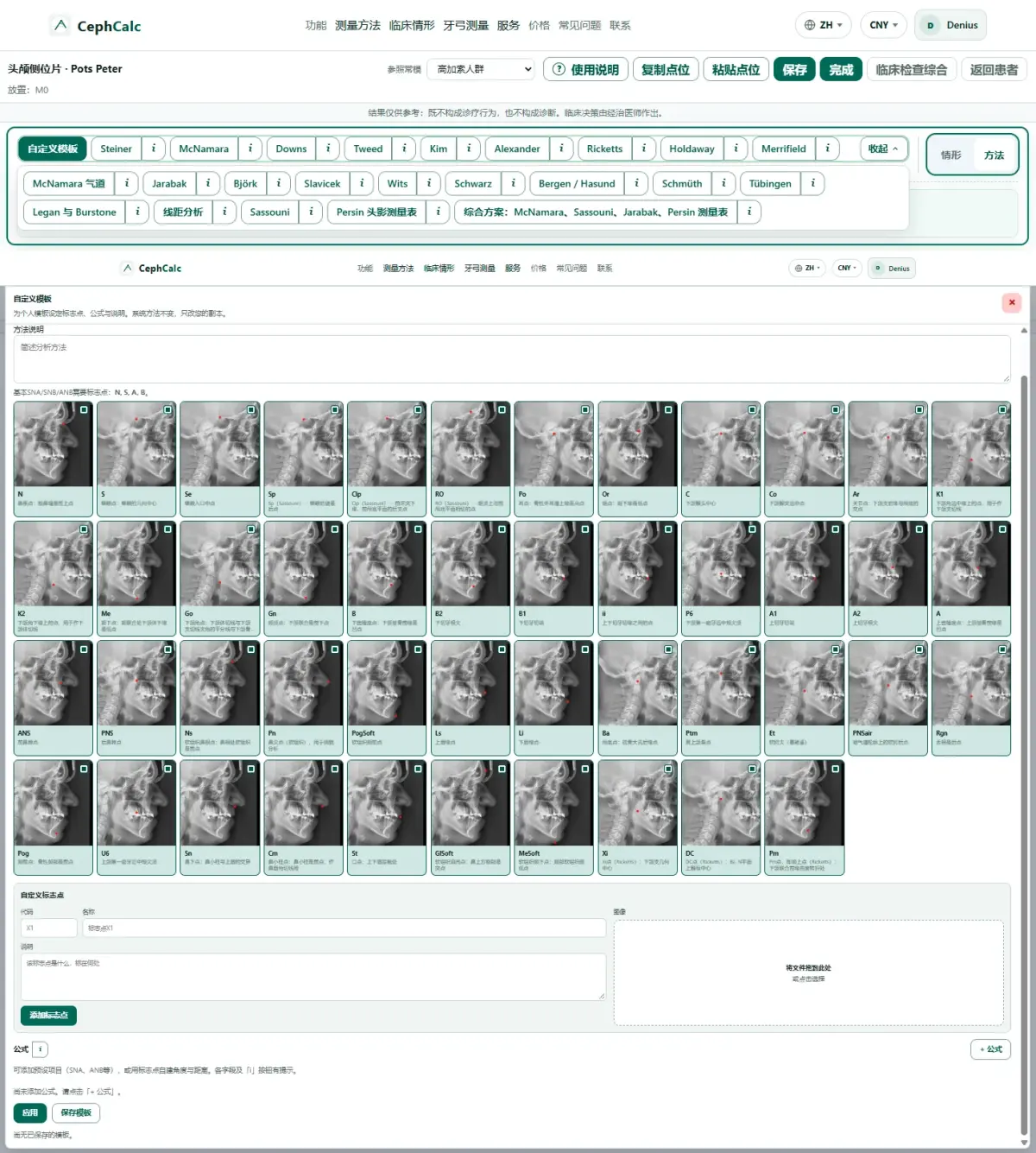Show info for the Wits method
Image resolution: width=1036 pixels, height=1153 pixels.
click(429, 183)
